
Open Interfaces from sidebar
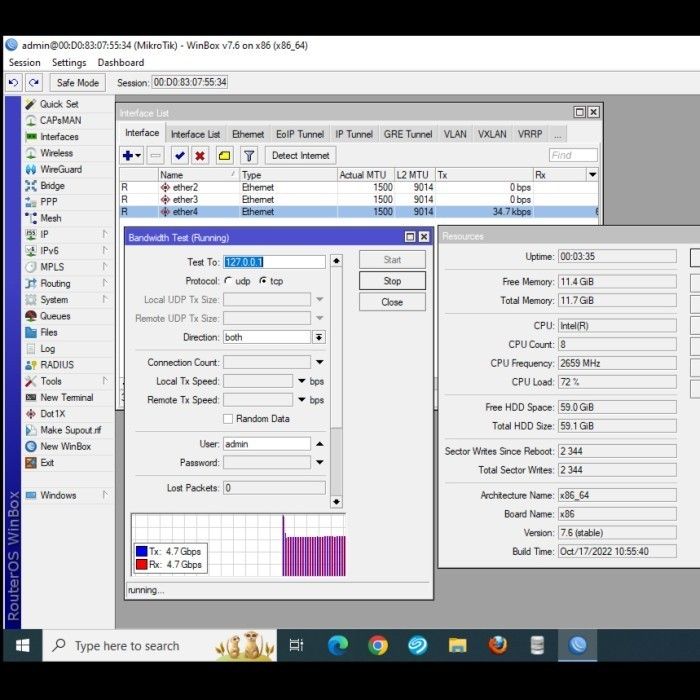click(x=59, y=137)
